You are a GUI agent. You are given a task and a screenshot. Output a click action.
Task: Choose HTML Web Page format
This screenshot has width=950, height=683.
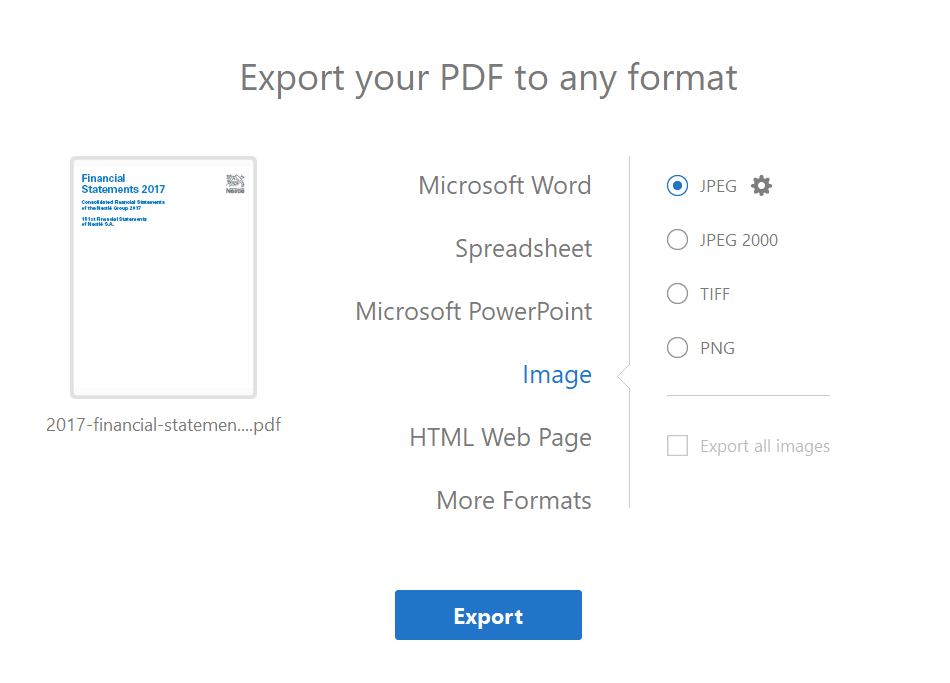click(x=500, y=438)
